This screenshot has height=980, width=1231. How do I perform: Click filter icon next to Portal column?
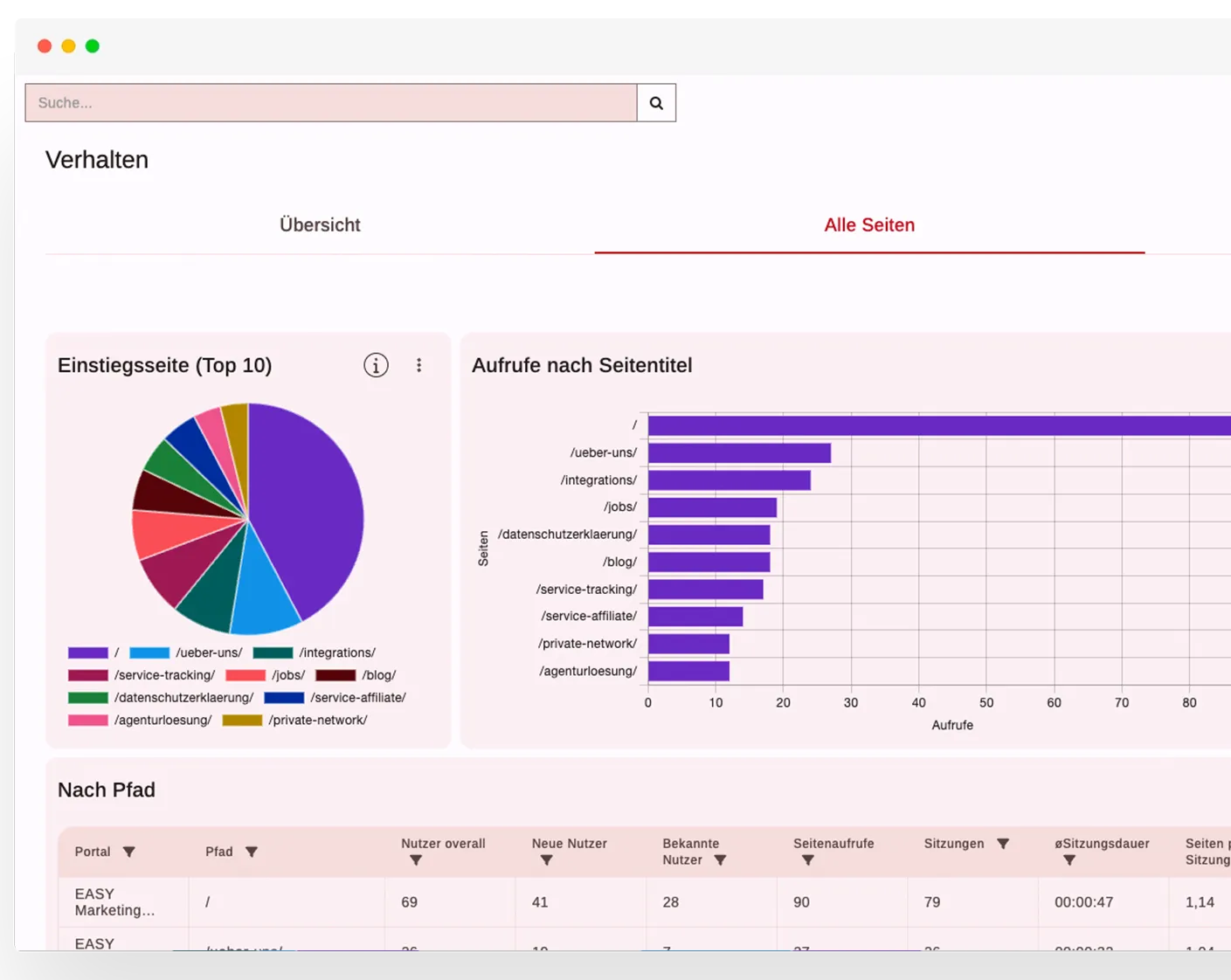pos(129,852)
